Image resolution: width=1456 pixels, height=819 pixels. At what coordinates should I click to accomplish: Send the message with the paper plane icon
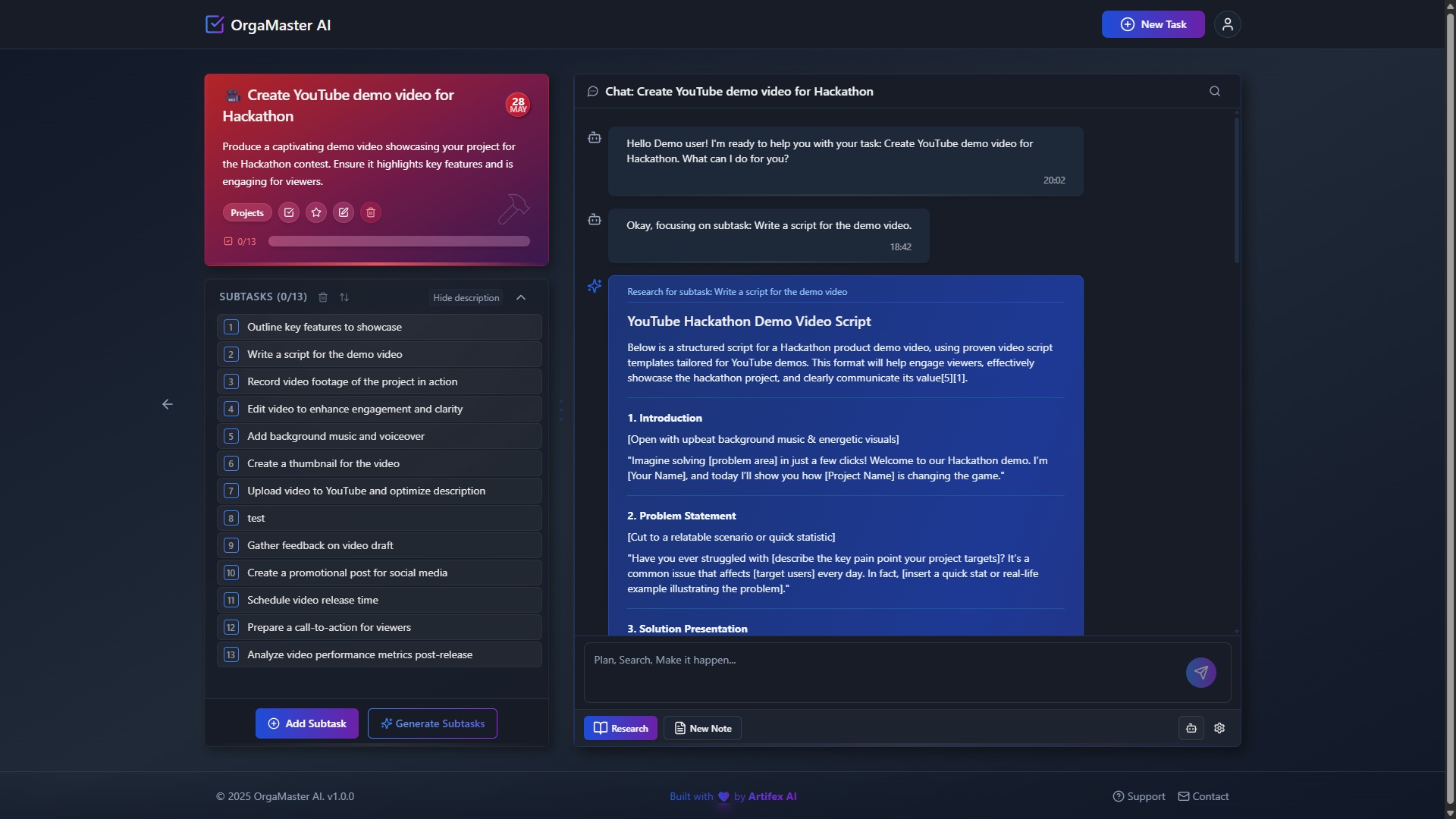[1200, 673]
